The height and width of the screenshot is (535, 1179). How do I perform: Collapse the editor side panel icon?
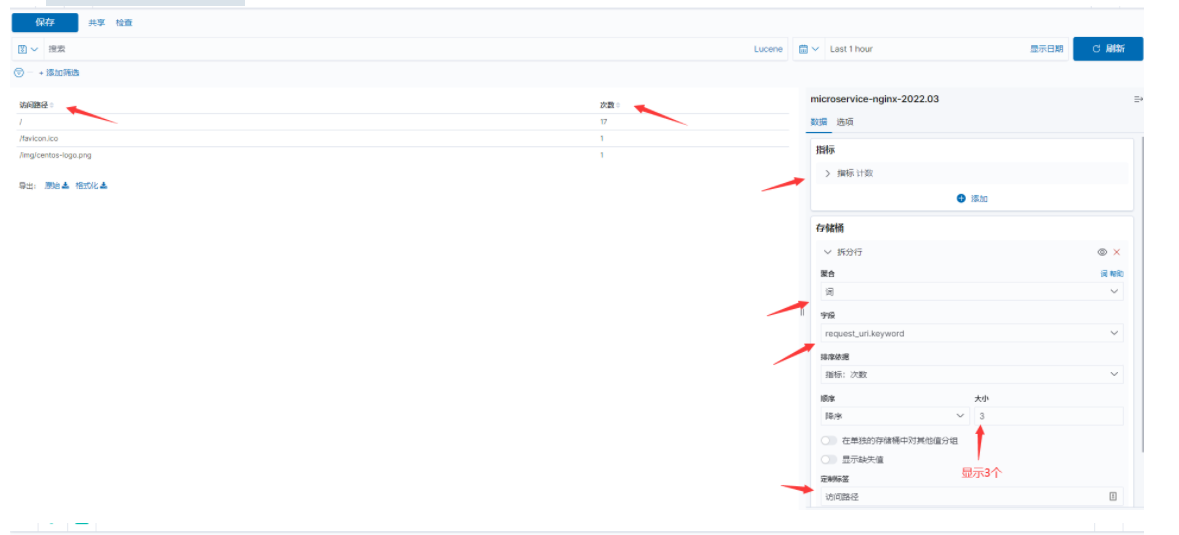1138,99
